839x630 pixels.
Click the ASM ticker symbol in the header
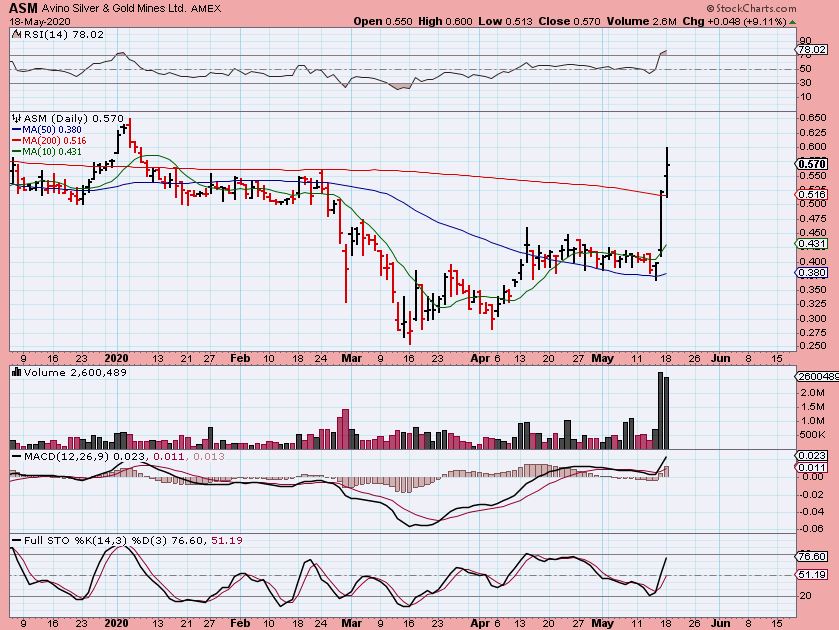(23, 8)
